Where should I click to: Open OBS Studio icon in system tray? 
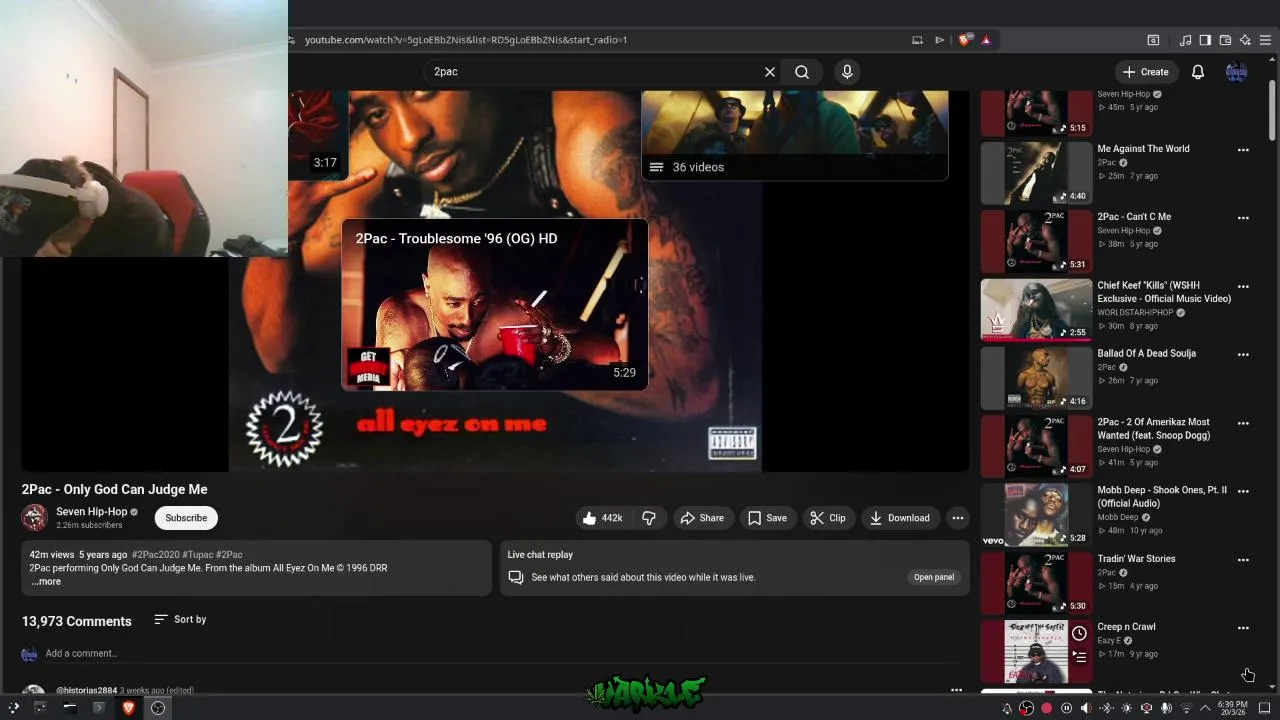(1026, 708)
